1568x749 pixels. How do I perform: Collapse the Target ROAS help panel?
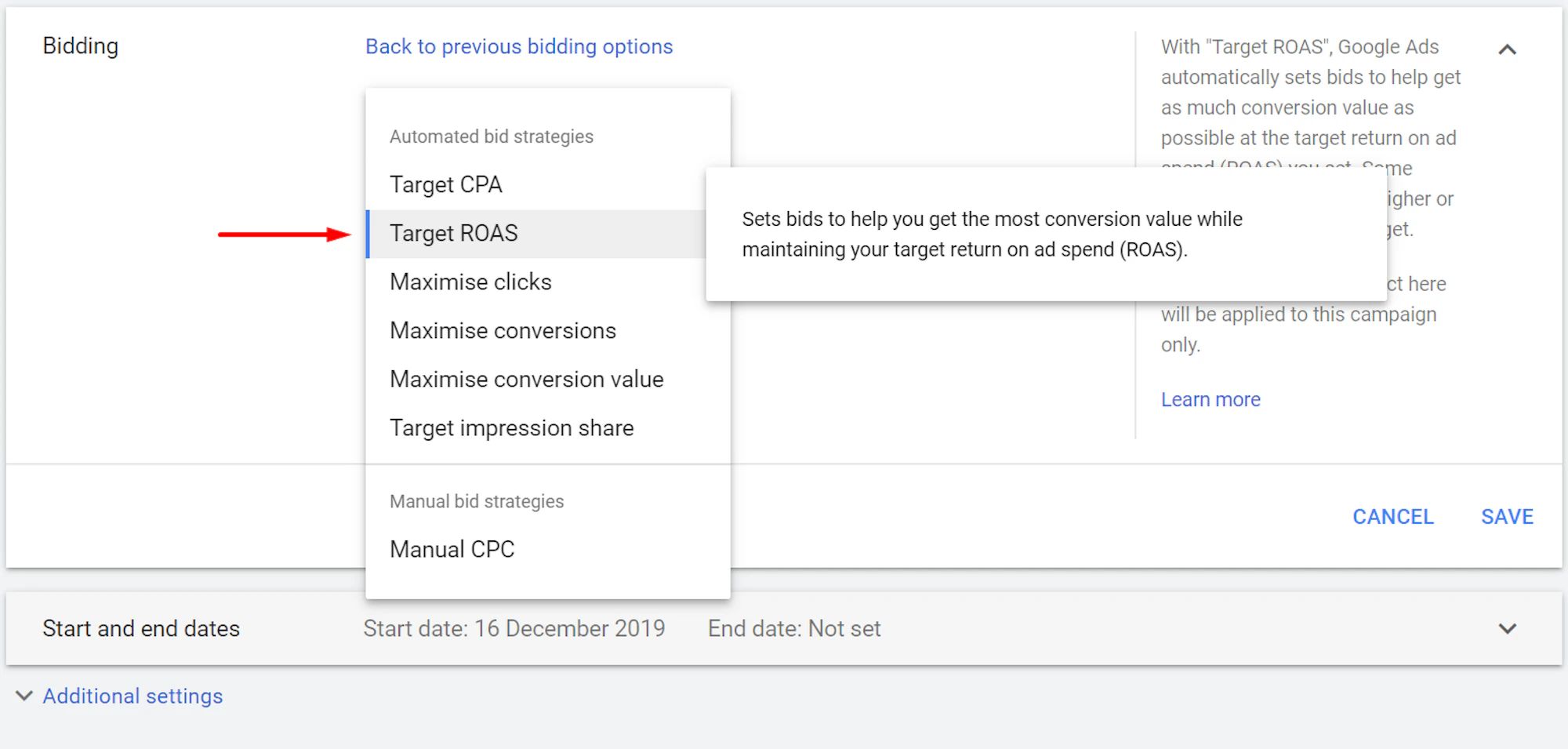[1507, 49]
